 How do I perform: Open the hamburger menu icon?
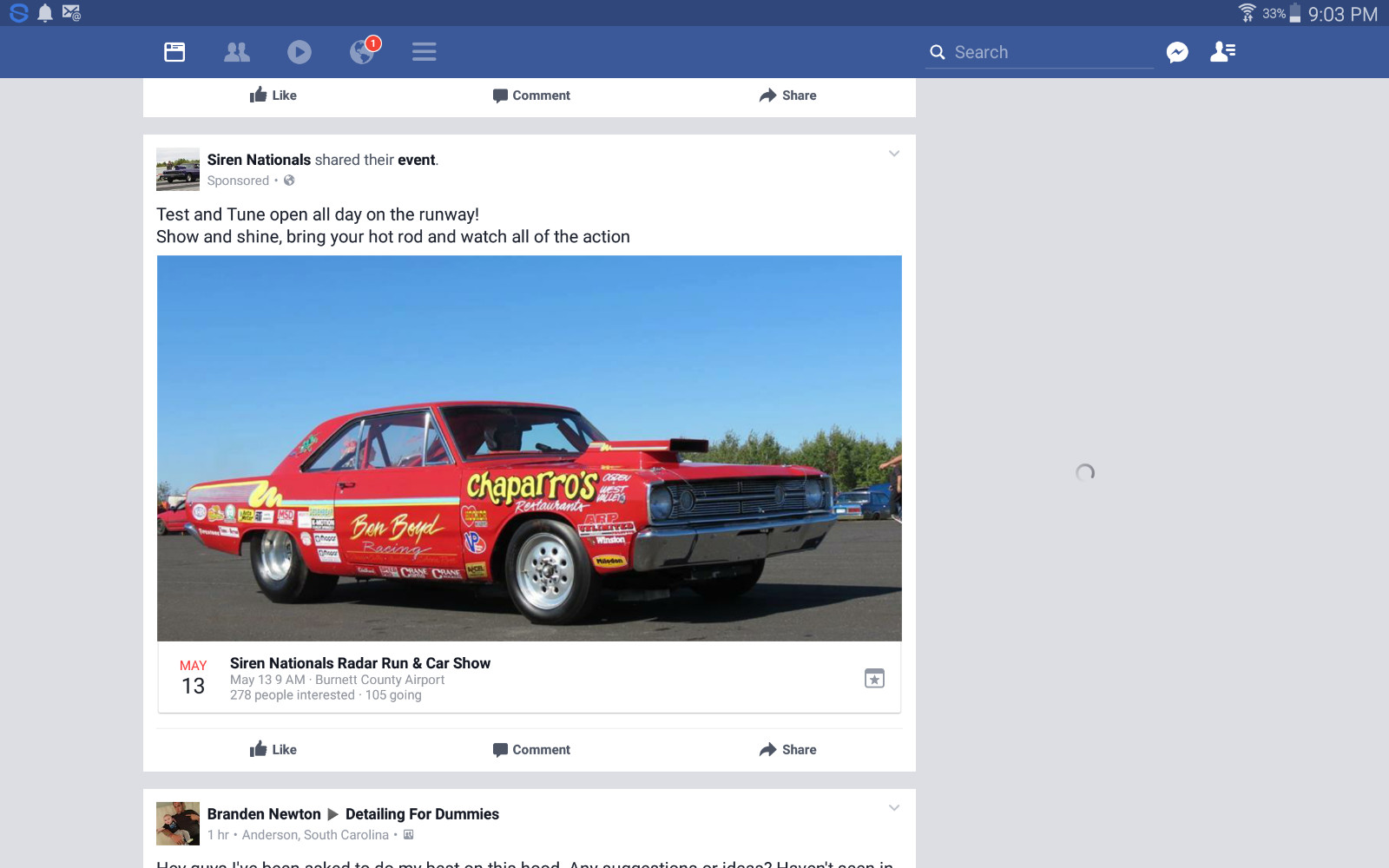pos(425,52)
